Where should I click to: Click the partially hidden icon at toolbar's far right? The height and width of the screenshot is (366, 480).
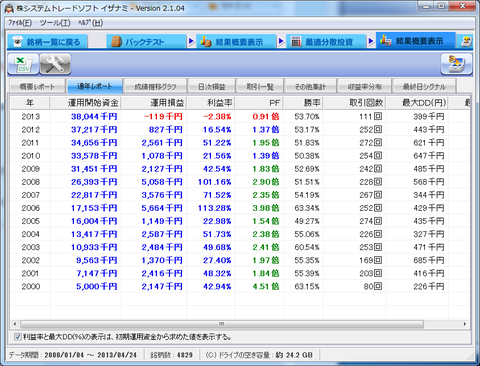[x=466, y=41]
